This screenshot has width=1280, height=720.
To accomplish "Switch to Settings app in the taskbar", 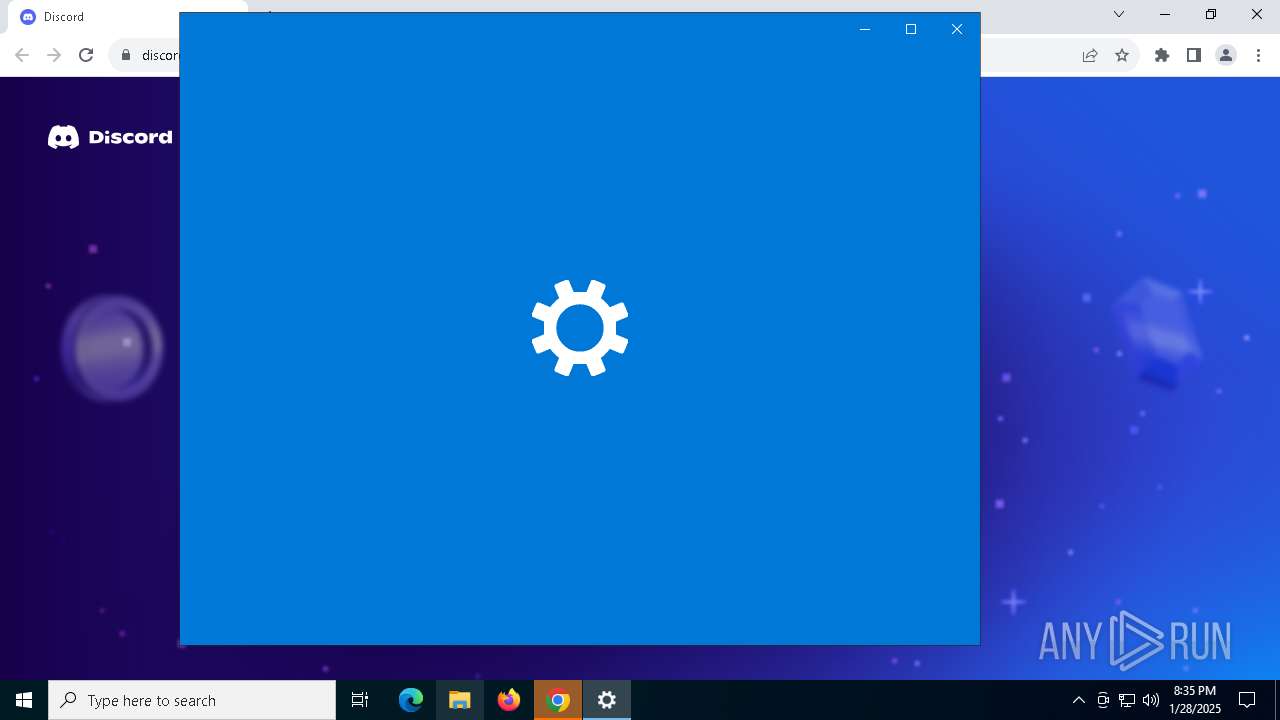I will coord(607,700).
